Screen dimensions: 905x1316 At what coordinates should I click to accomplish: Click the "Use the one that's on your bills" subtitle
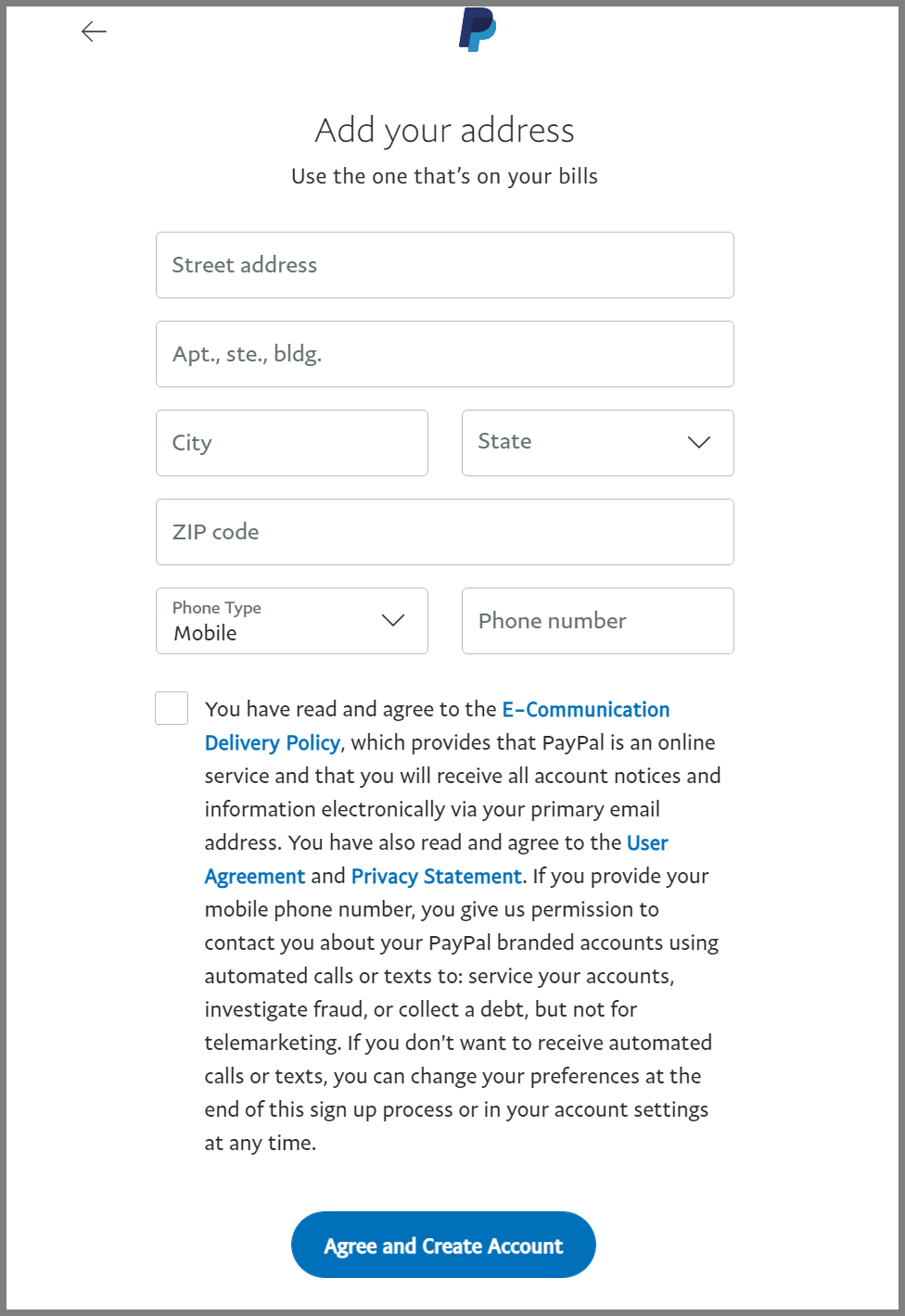pyautogui.click(x=444, y=176)
